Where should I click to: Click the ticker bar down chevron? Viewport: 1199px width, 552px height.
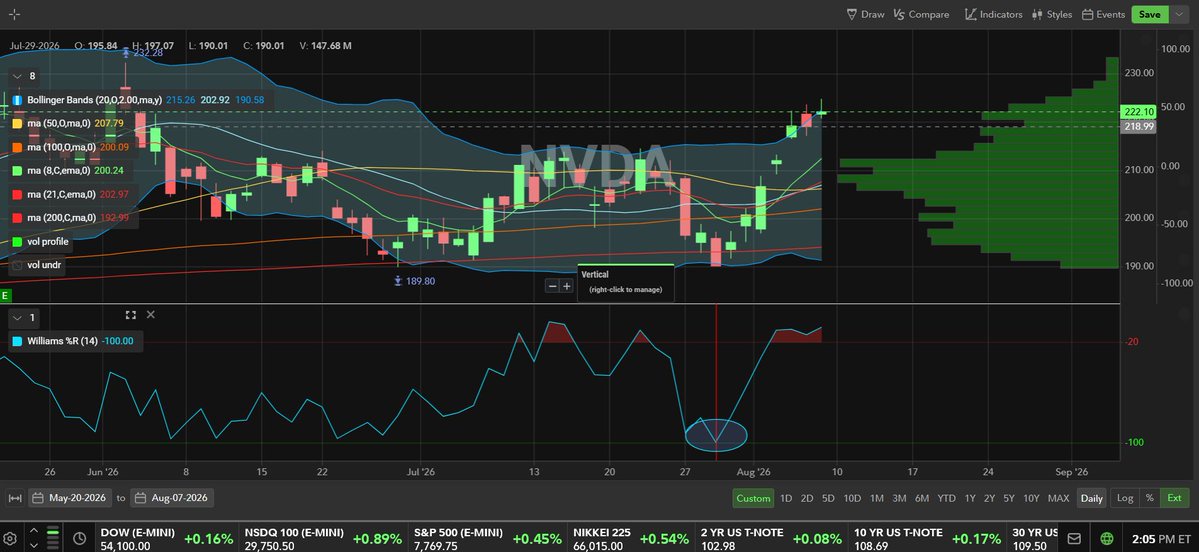point(34,546)
